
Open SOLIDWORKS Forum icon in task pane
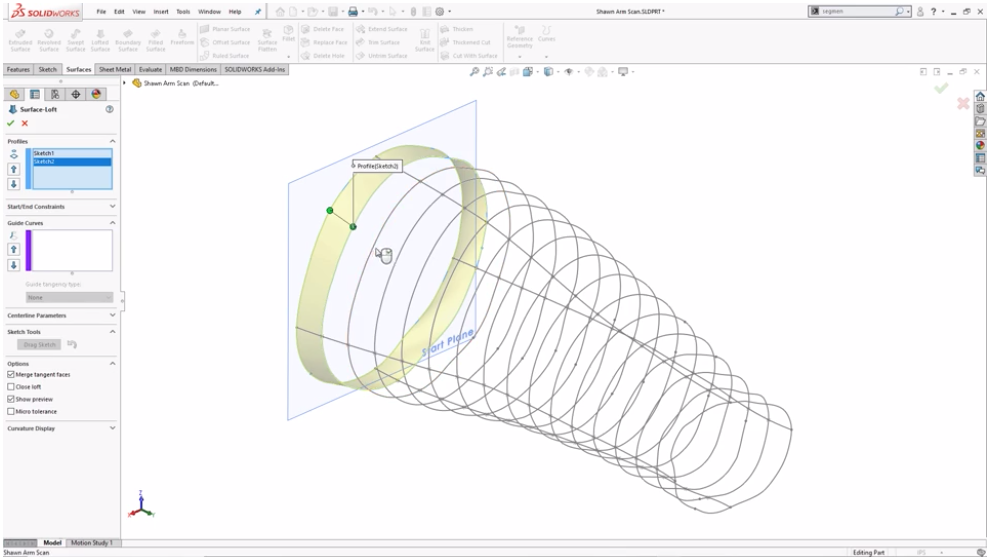point(980,170)
